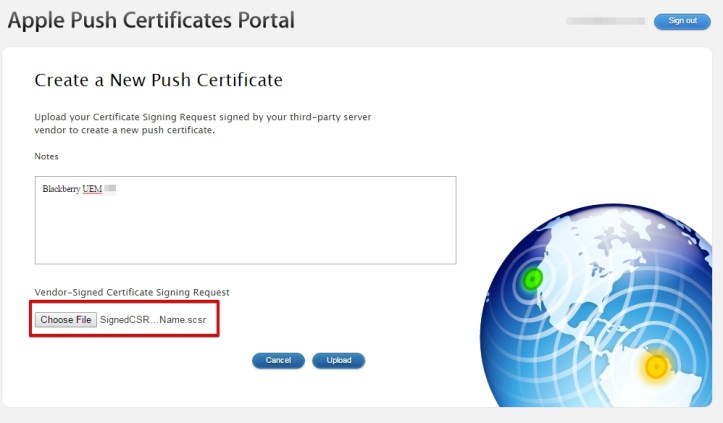Click the underlined UEM word in notes

click(92, 188)
